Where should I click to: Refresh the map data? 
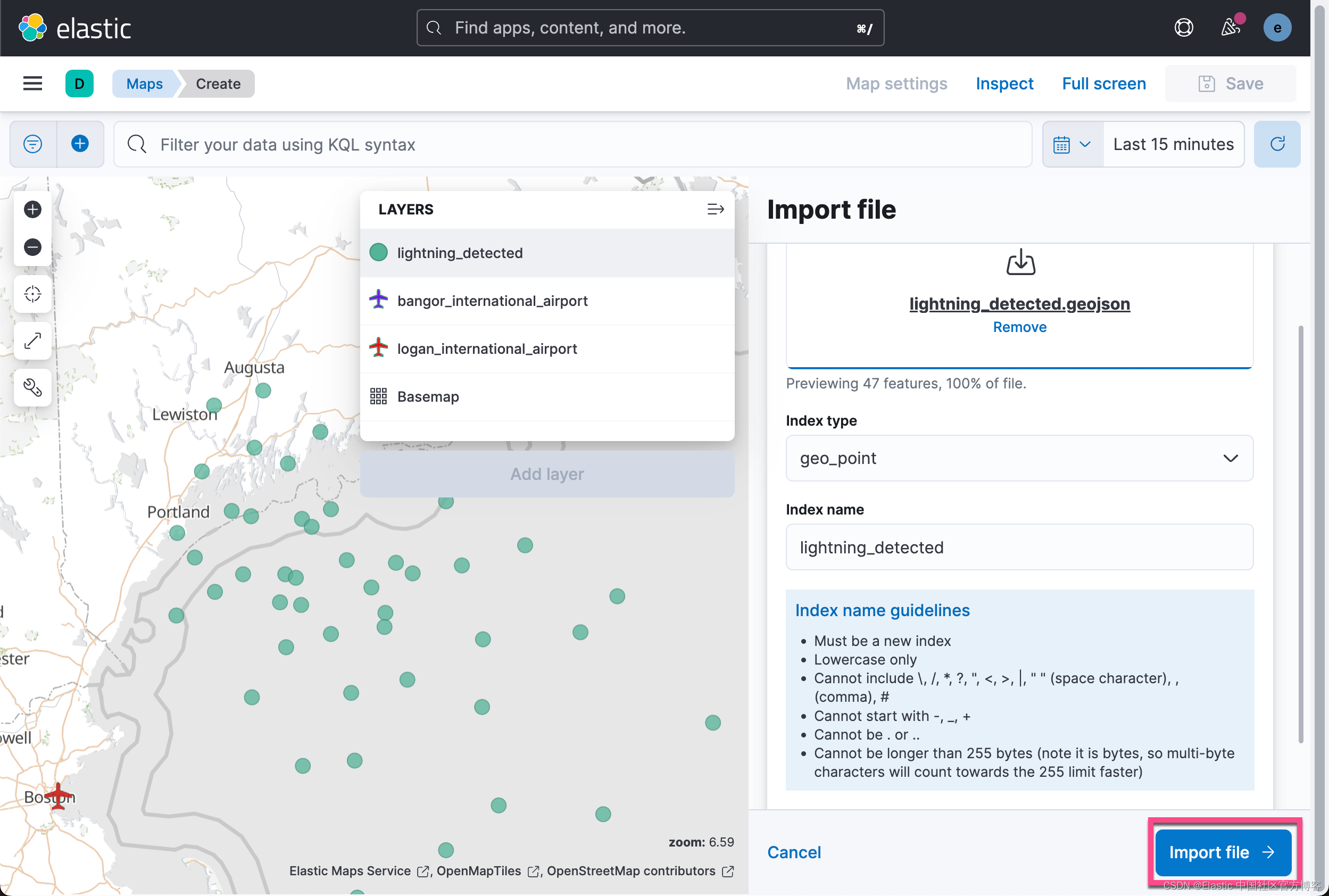1276,144
